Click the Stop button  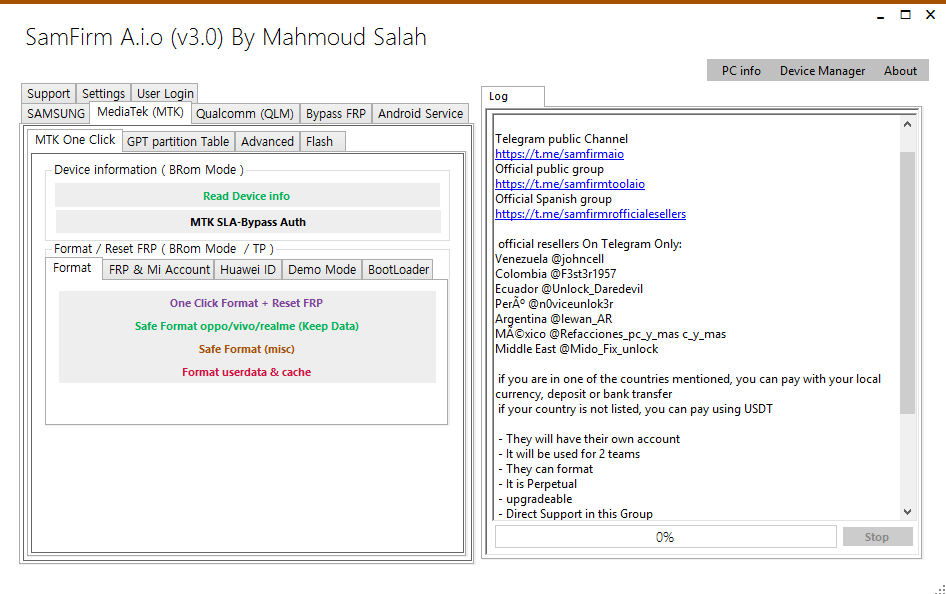pos(877,537)
